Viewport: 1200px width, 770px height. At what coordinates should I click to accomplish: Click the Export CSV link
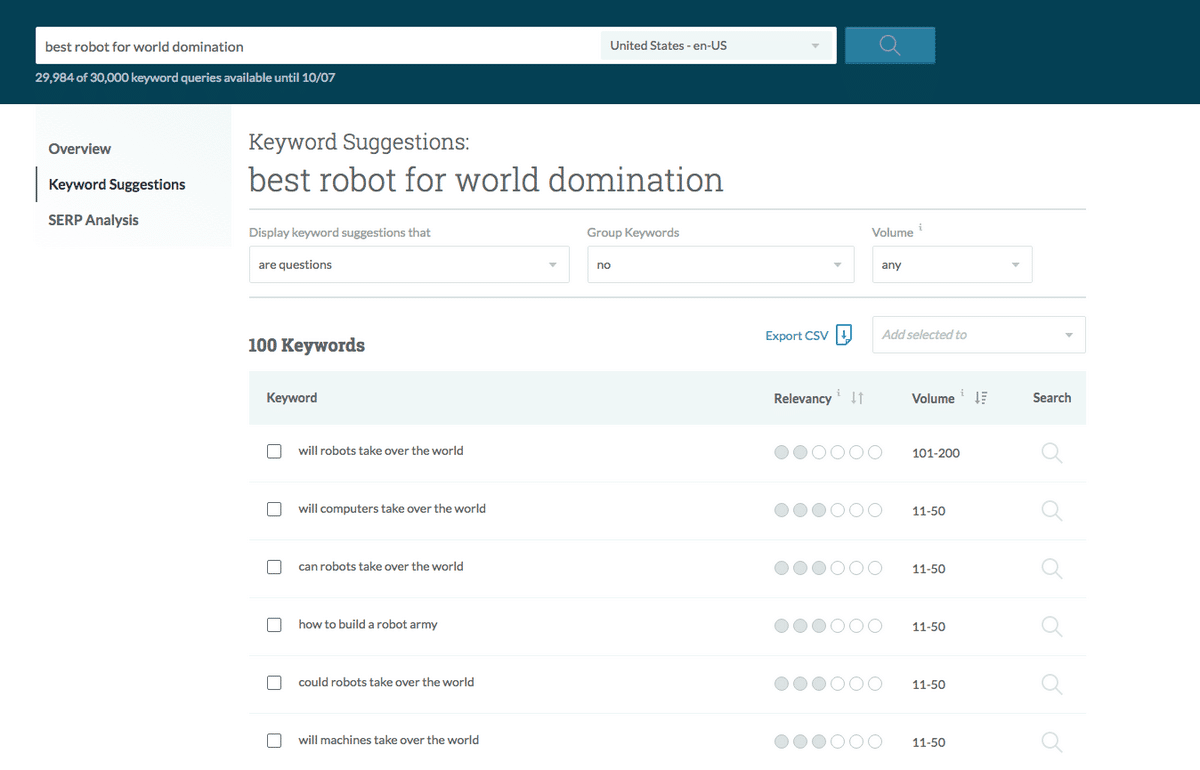click(796, 336)
